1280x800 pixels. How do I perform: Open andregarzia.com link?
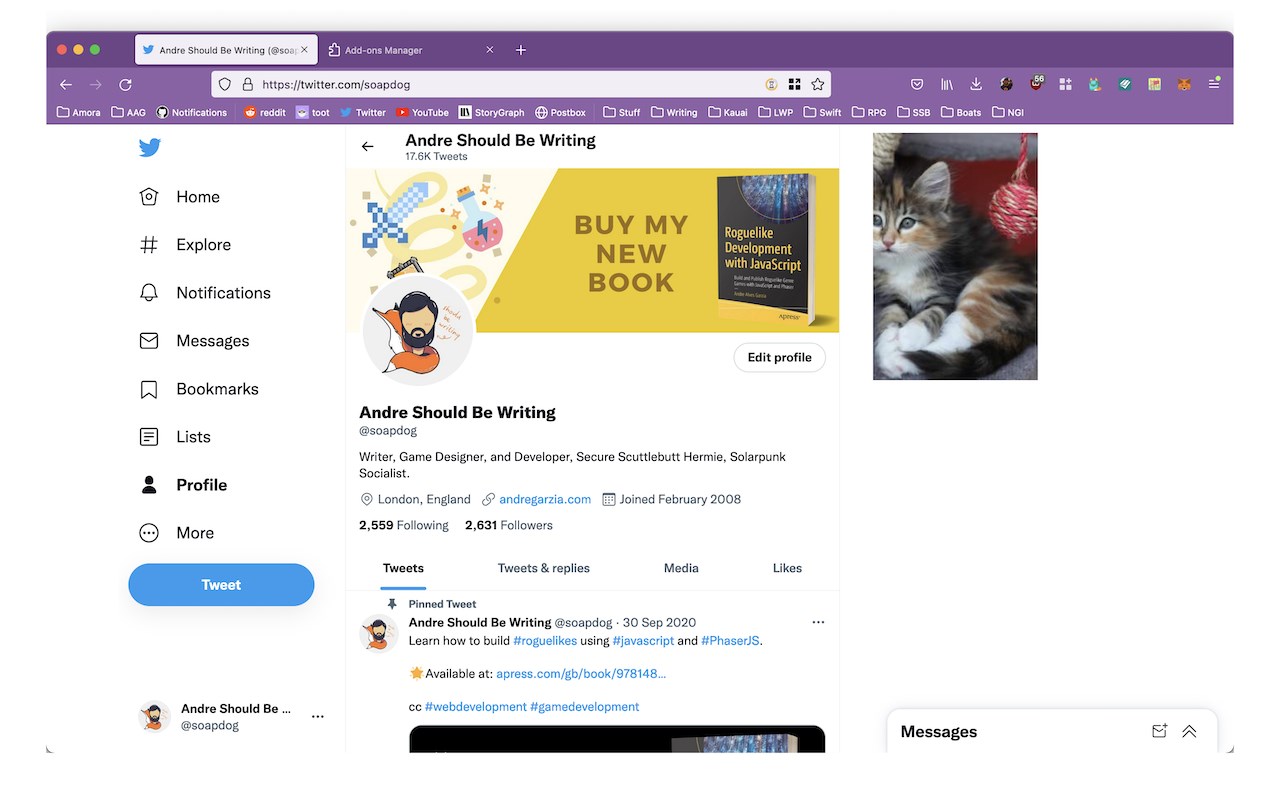pos(545,499)
